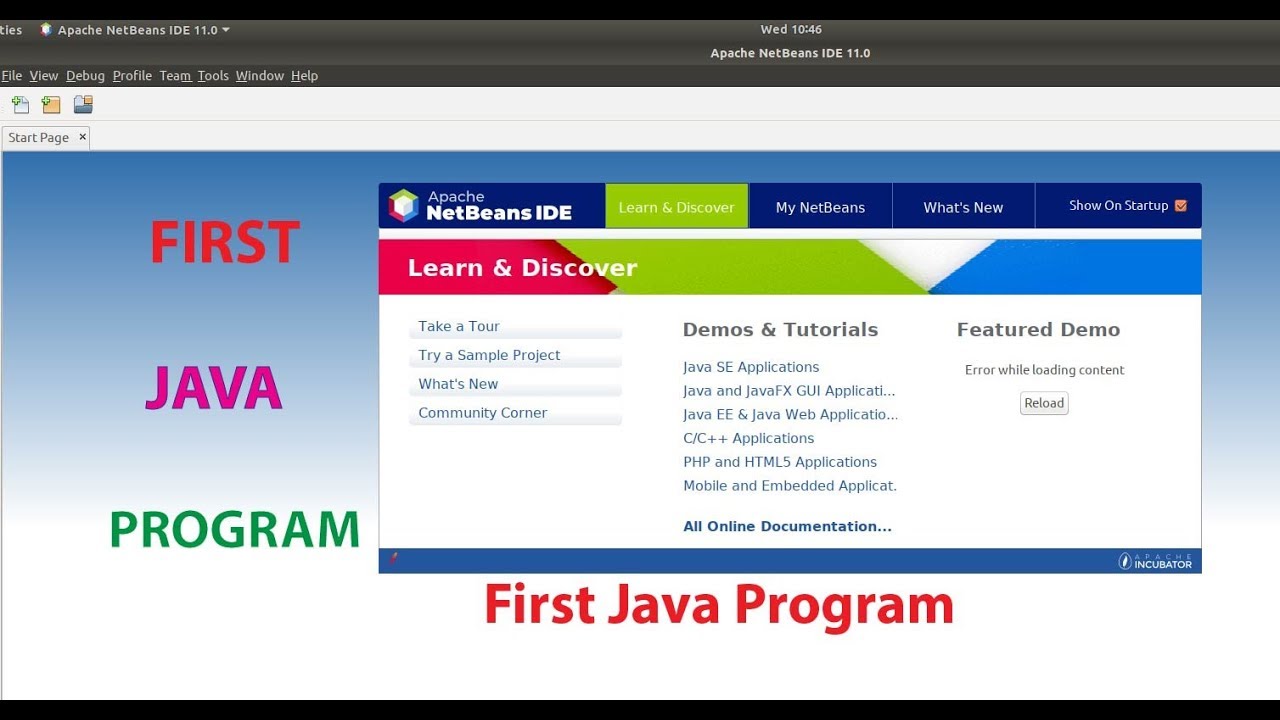Viewport: 1280px width, 720px height.
Task: Expand the Apache NetBeans IDE 11.0 app menu arrow
Action: pos(226,30)
